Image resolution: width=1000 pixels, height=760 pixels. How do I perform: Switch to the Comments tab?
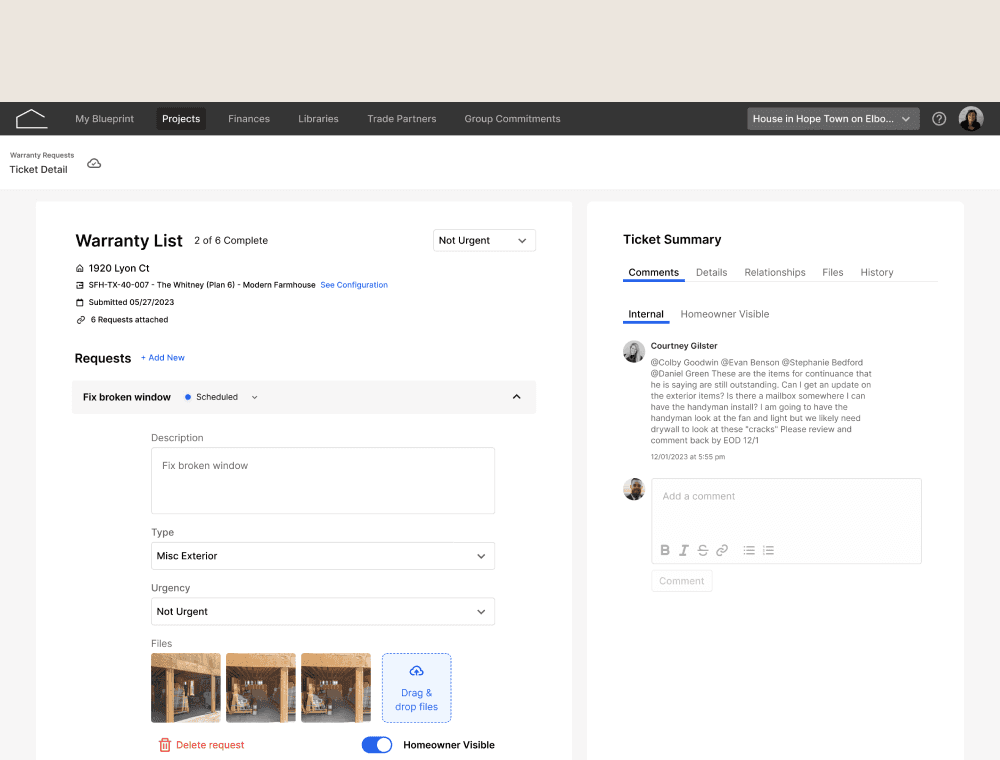(x=654, y=273)
